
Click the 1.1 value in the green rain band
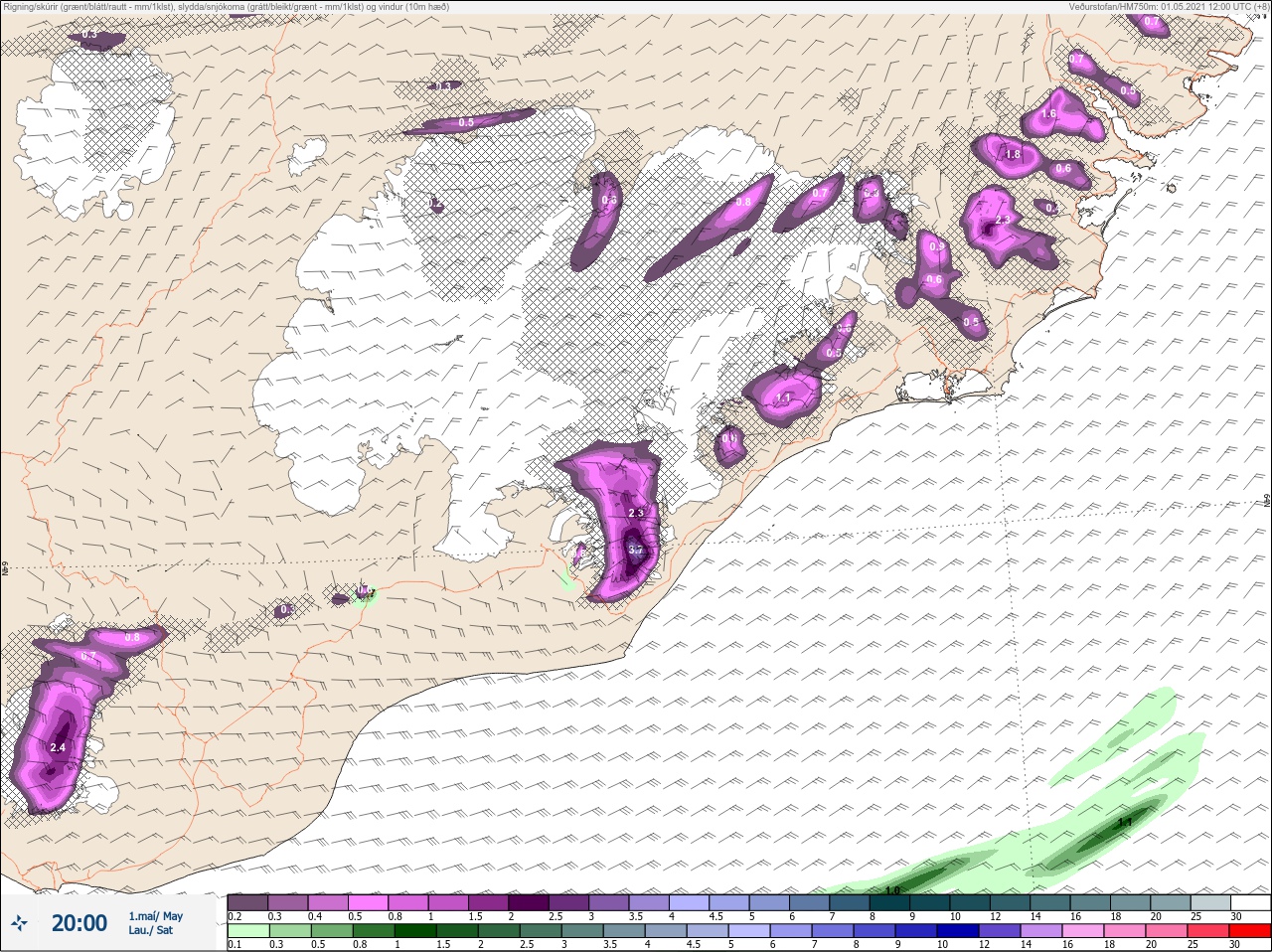click(x=1125, y=823)
